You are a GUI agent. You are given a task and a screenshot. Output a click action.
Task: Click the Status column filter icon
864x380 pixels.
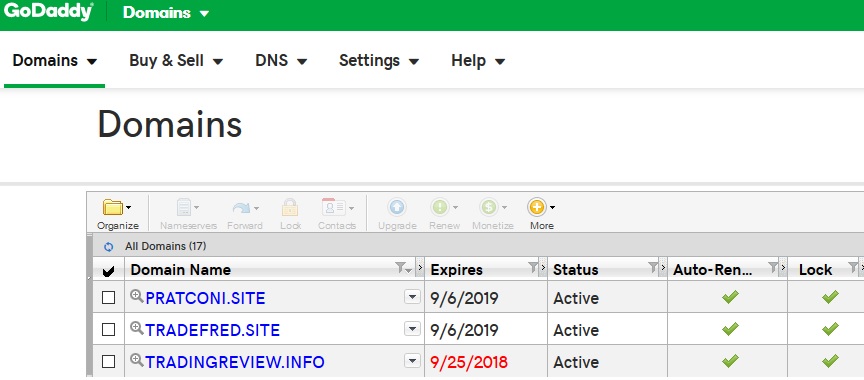pos(652,268)
